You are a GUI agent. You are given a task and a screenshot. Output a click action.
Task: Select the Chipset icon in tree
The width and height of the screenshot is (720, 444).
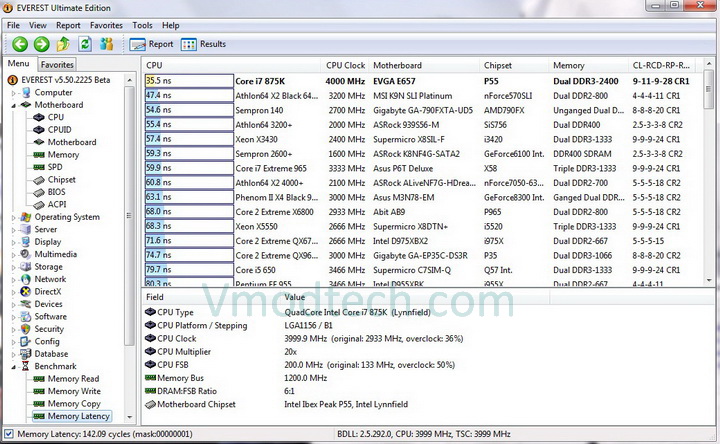(39, 180)
